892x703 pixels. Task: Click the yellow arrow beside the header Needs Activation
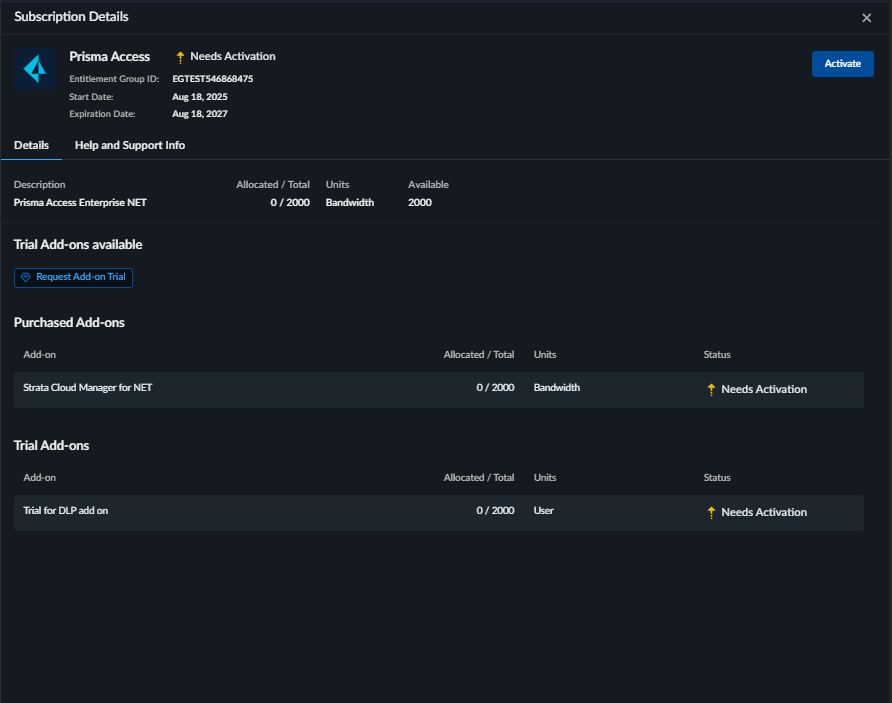[x=180, y=57]
